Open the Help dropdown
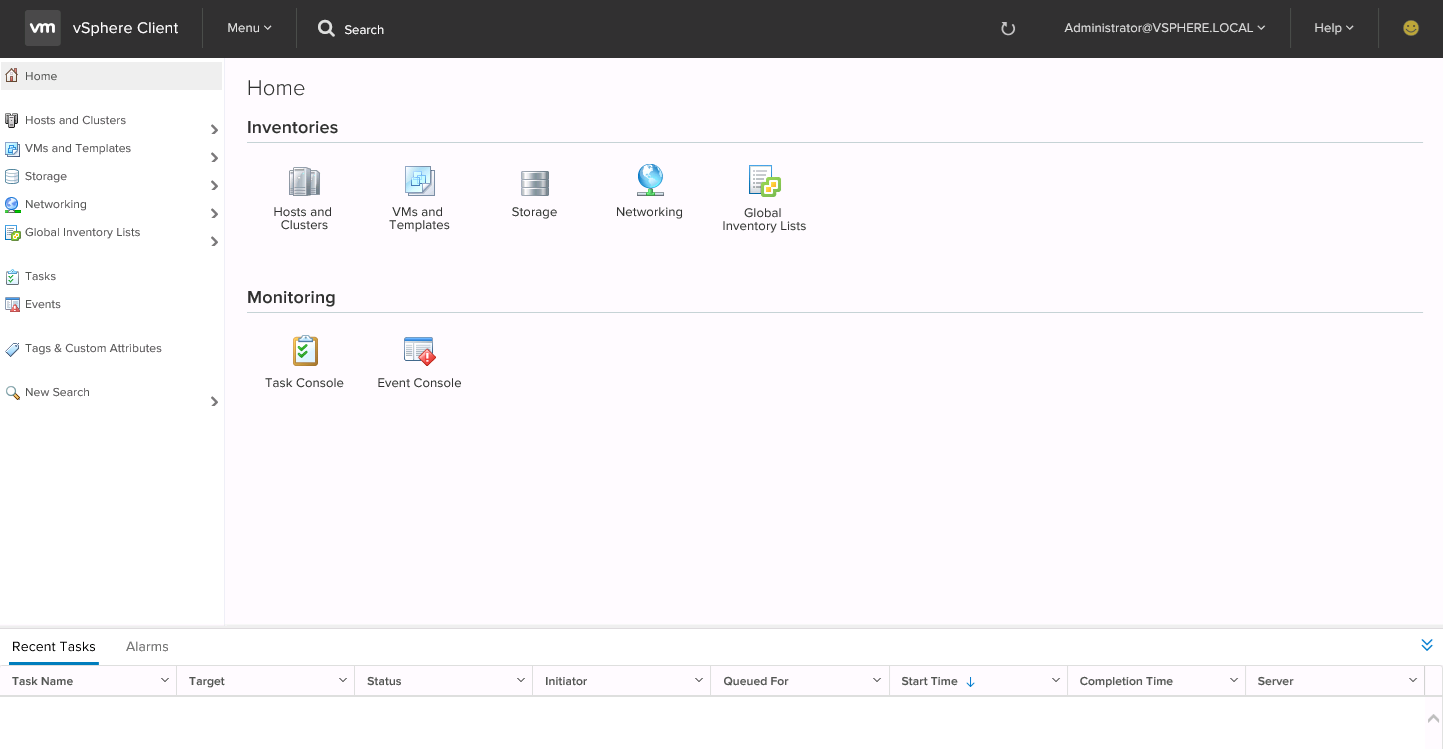1443x749 pixels. click(x=1334, y=28)
